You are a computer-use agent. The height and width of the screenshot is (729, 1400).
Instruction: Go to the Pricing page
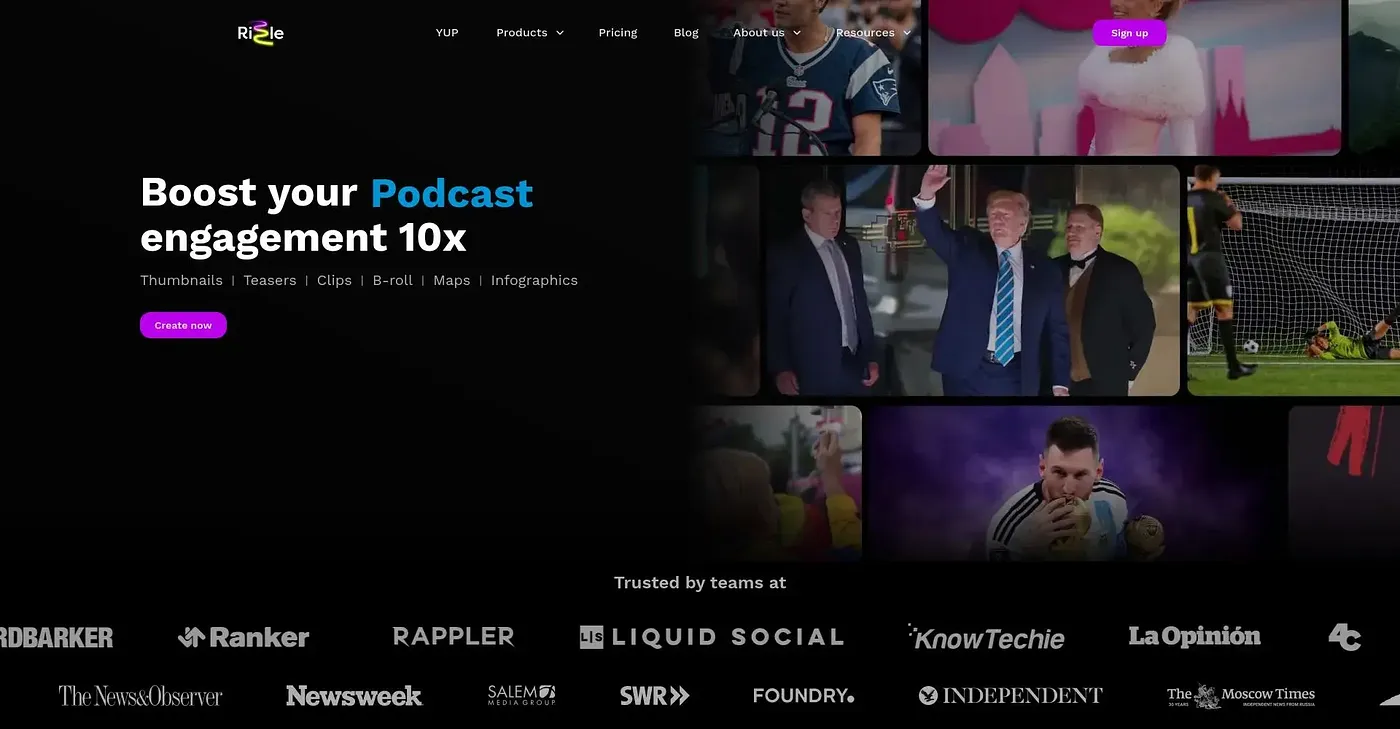pos(618,33)
